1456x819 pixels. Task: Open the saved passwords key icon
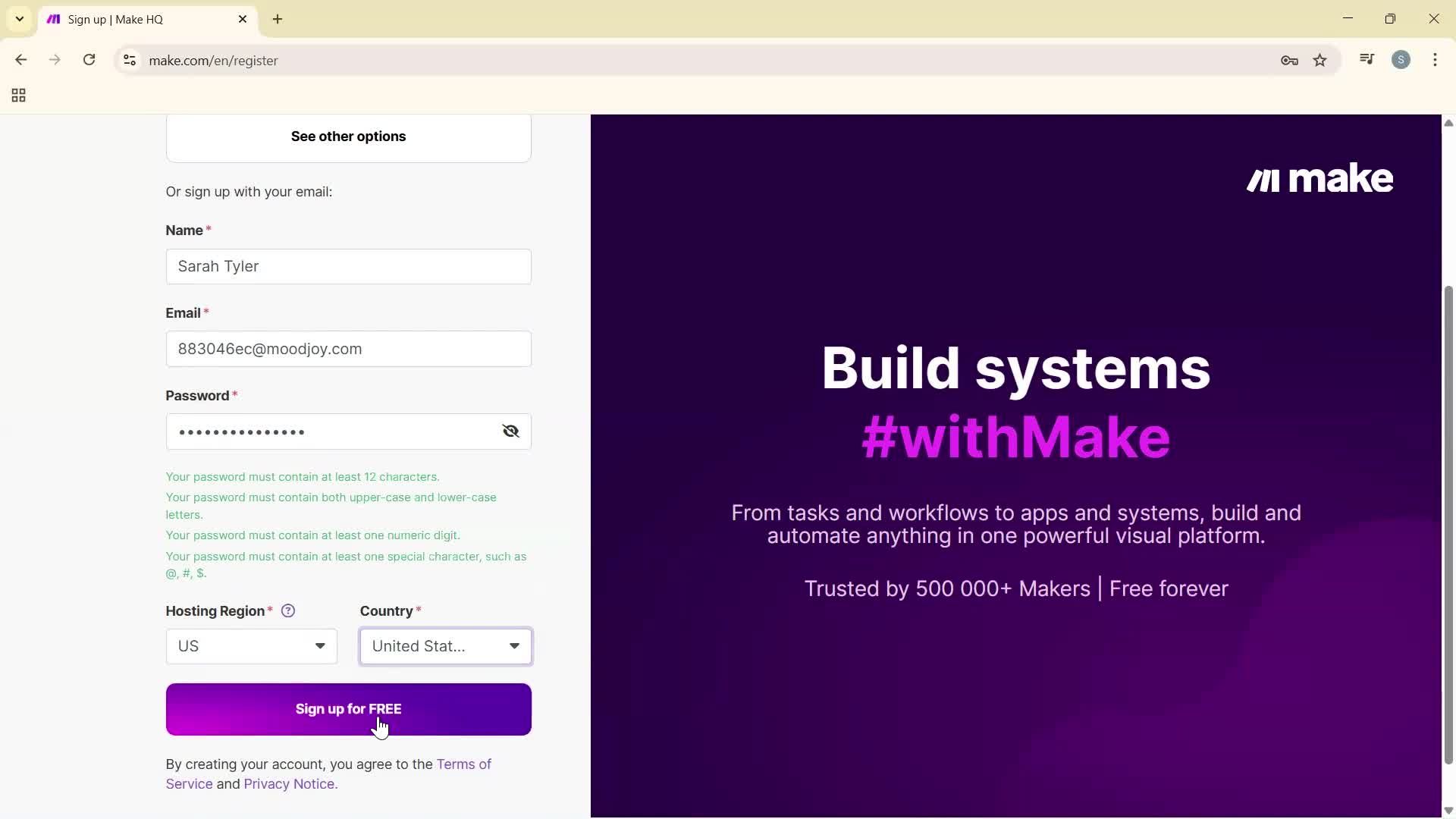click(1289, 61)
